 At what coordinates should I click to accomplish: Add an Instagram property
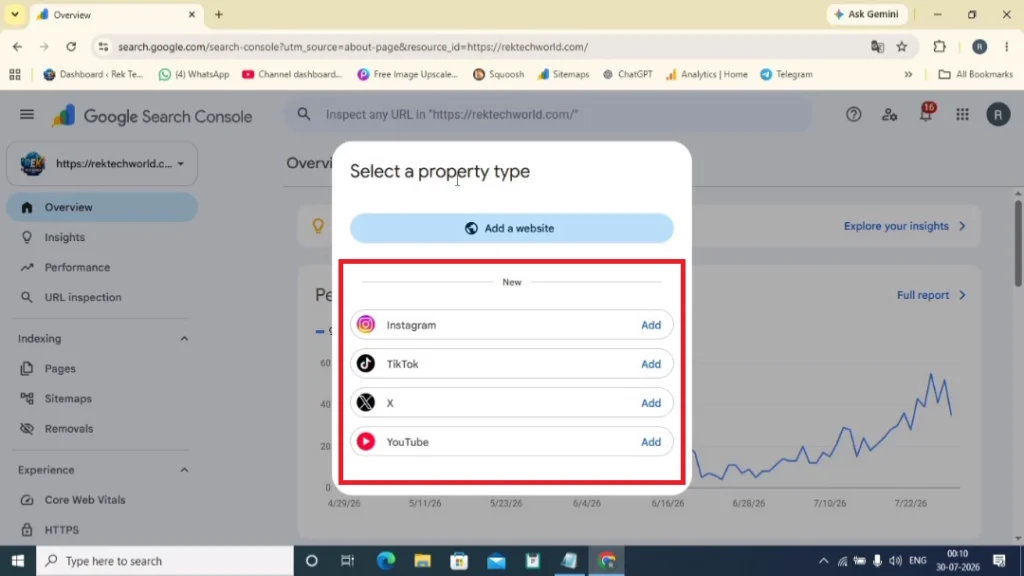[x=650, y=325]
